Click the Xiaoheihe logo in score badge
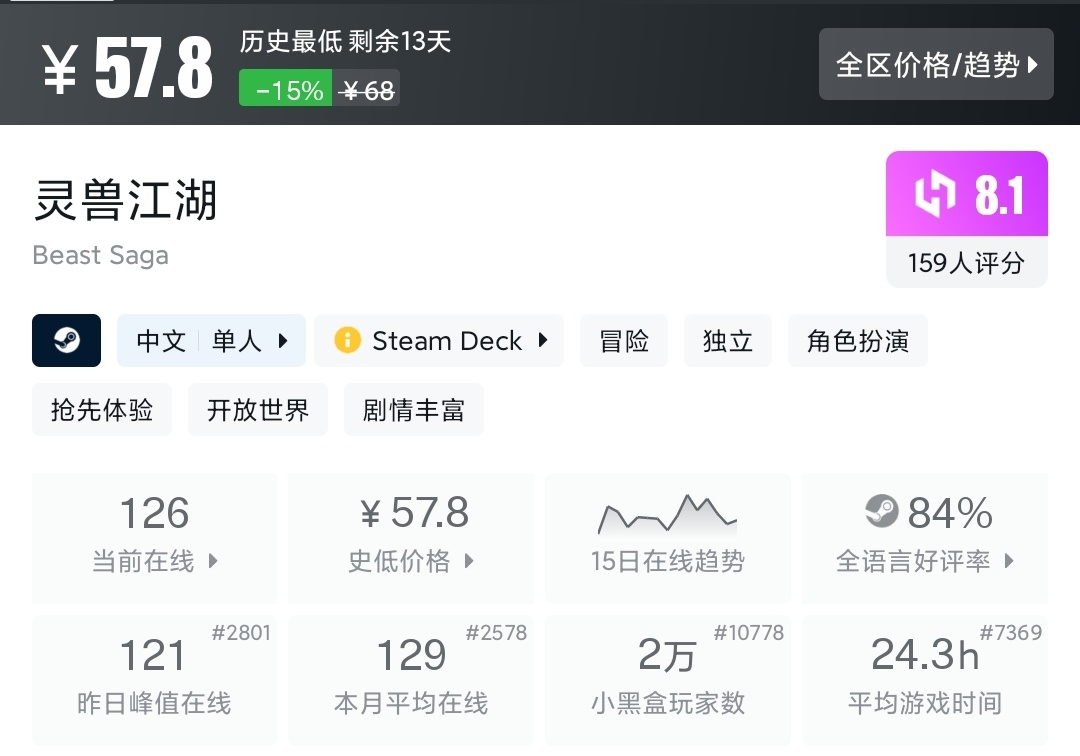The height and width of the screenshot is (756, 1080). (x=934, y=194)
